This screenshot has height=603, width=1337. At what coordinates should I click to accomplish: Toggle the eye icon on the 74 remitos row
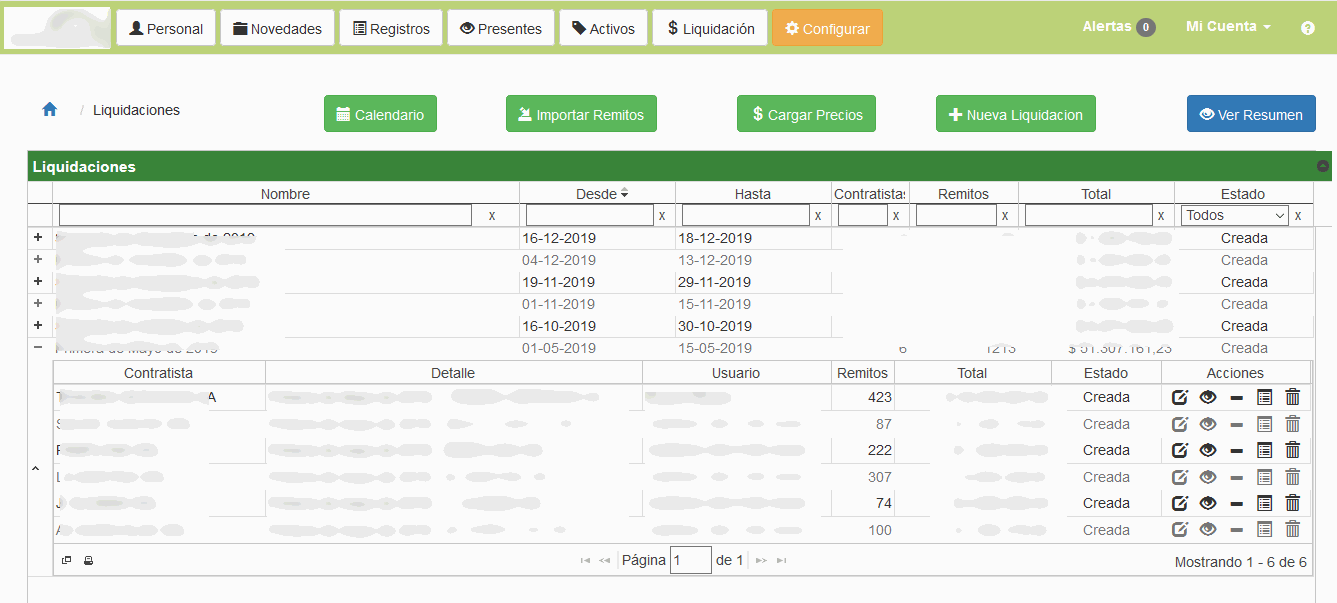[1208, 503]
